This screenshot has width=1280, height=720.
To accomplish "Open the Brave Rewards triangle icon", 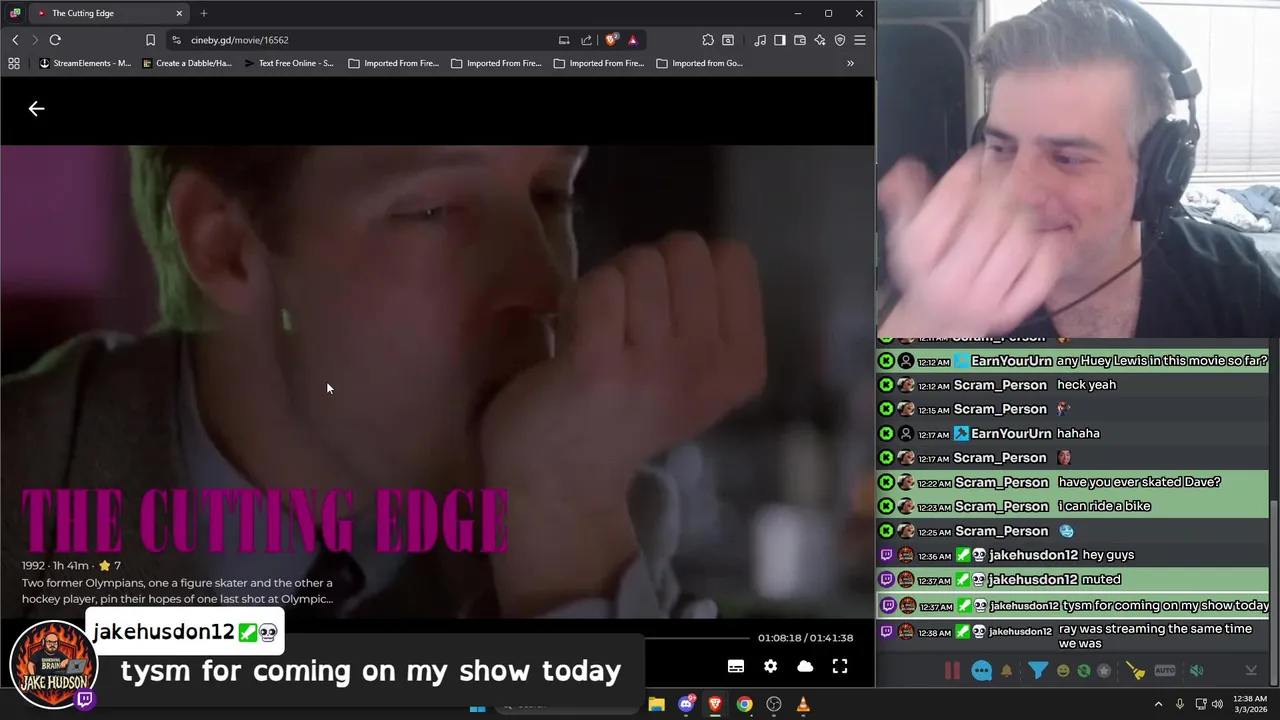I will 633,40.
